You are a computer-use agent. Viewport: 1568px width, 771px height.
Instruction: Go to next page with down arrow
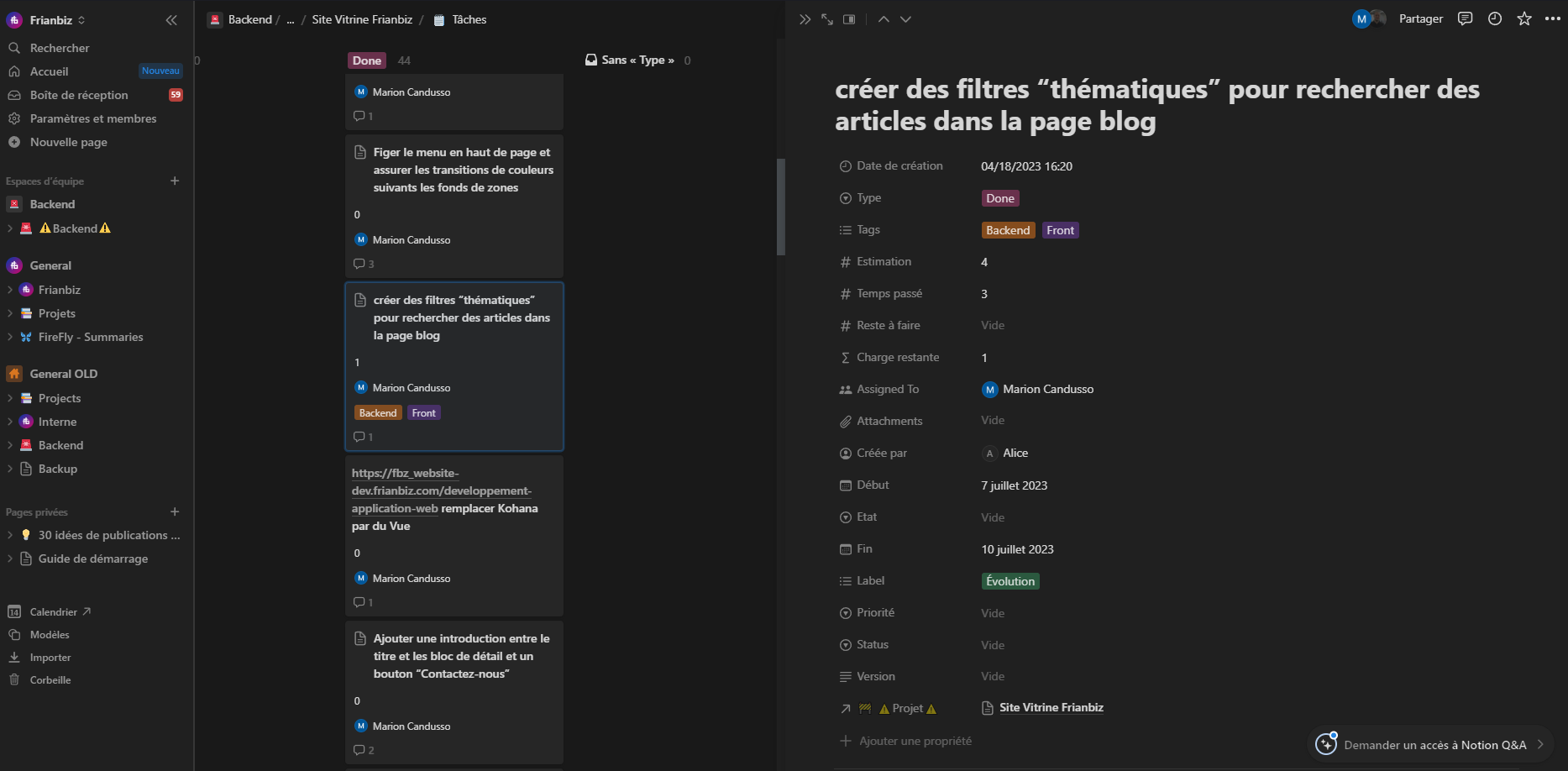tap(905, 19)
